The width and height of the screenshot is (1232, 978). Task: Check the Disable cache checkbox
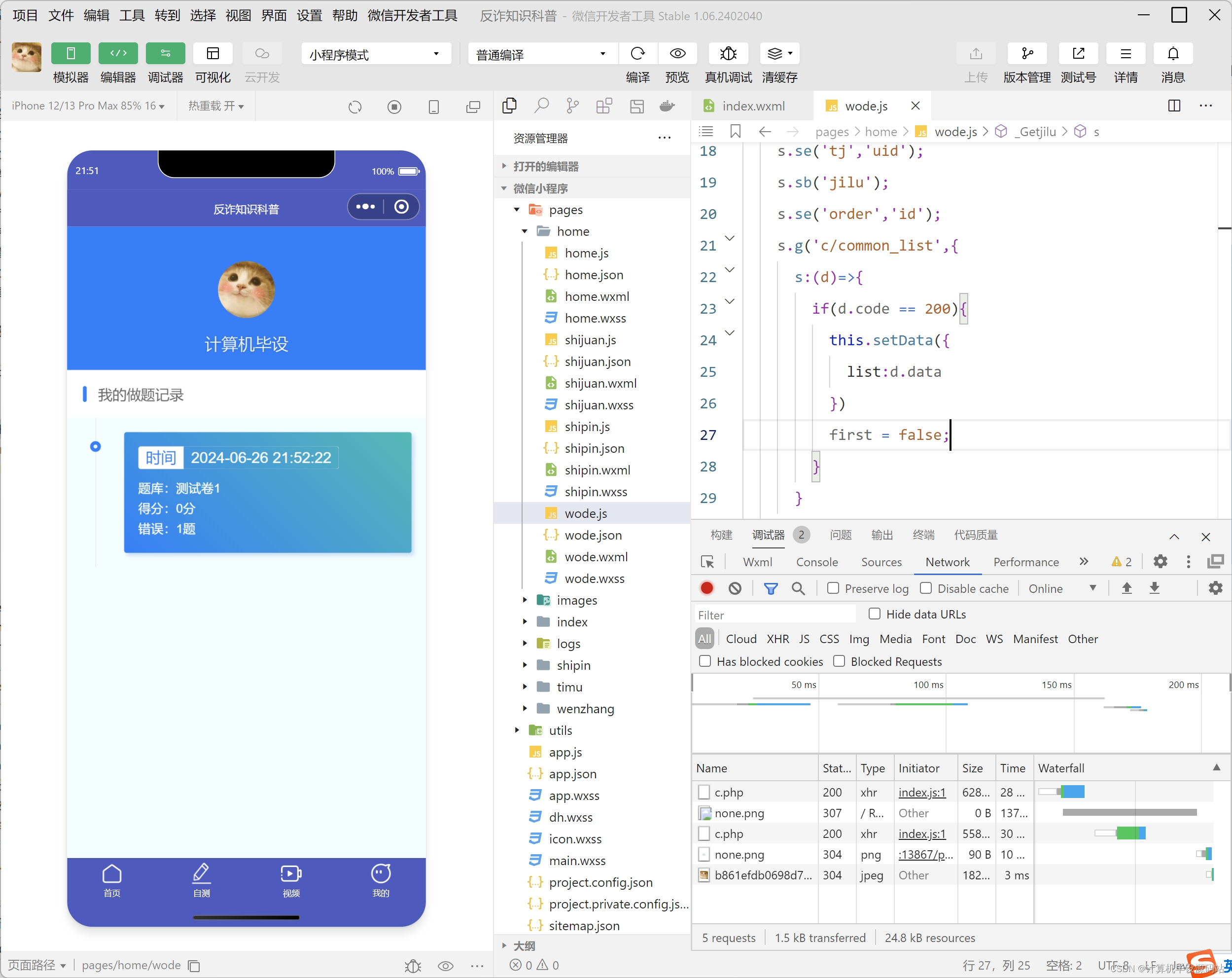pyautogui.click(x=926, y=588)
